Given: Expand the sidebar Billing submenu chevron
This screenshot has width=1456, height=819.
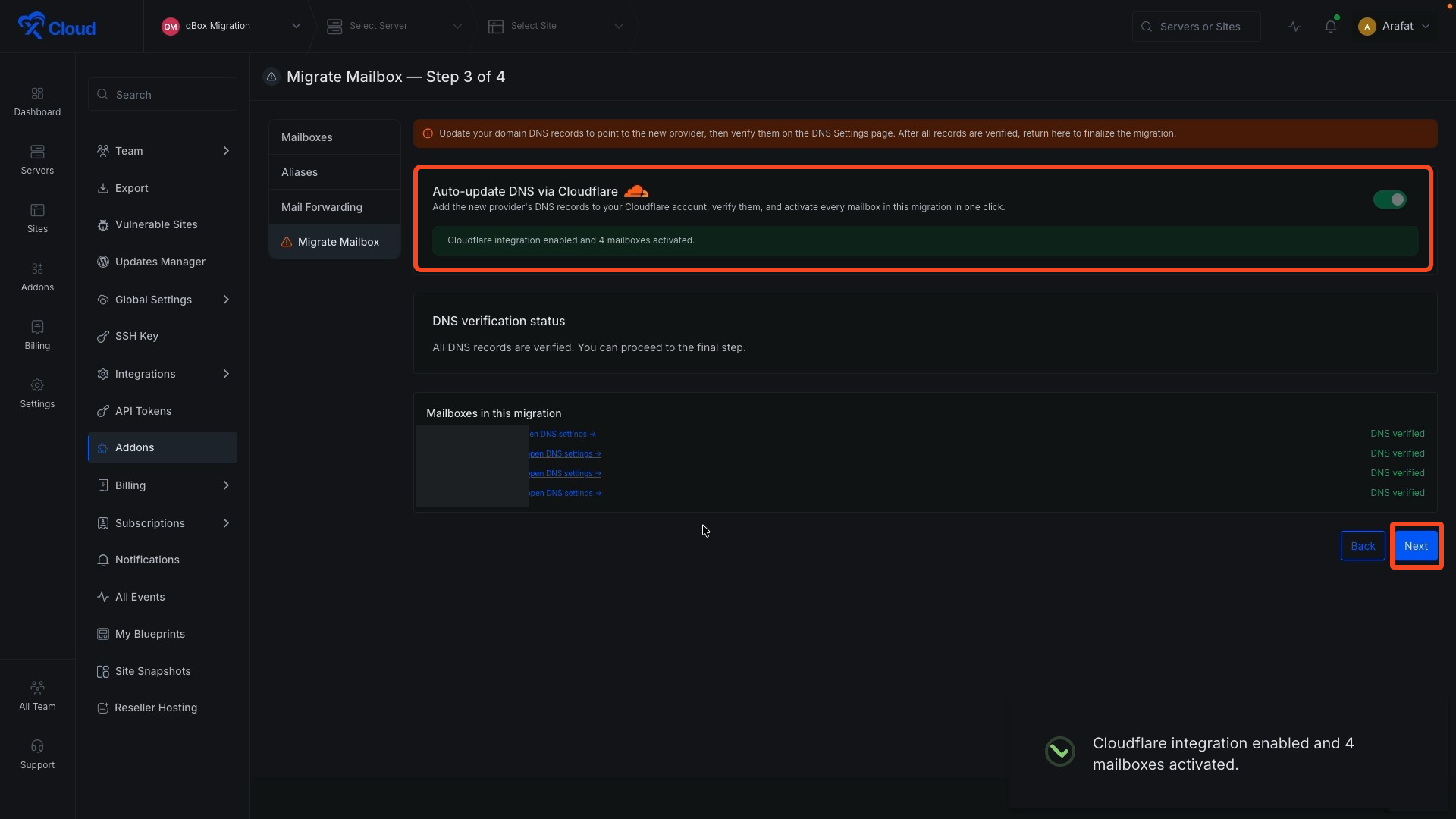Looking at the screenshot, I should (226, 485).
